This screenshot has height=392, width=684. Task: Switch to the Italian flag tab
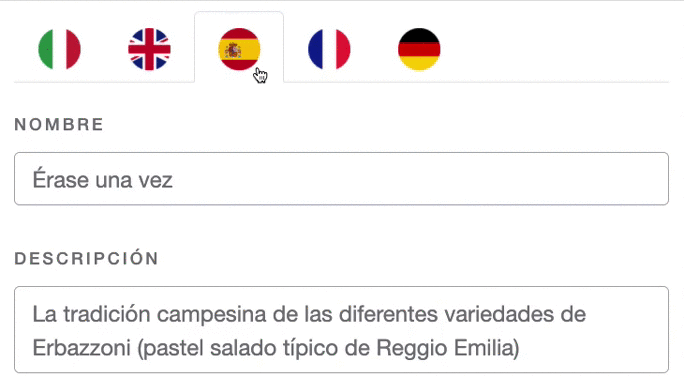click(x=59, y=49)
